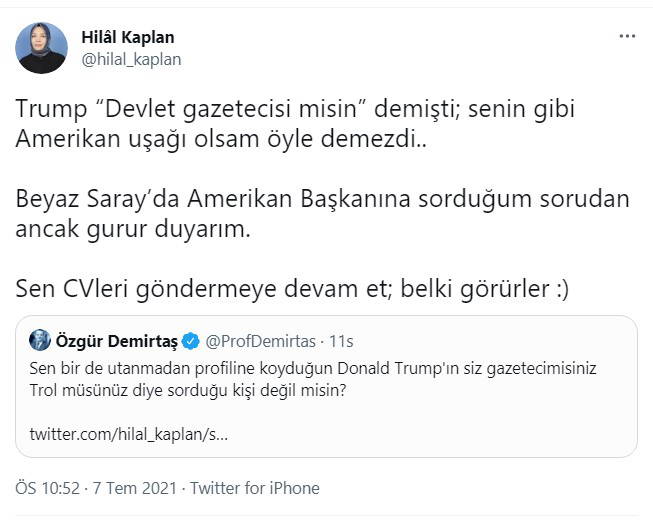Click the ÖS 10:52 time link

(48, 488)
